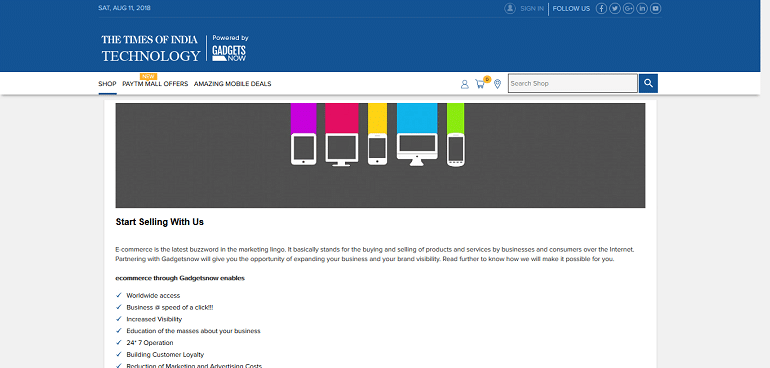Click the user avatar icon beside Sign In

pos(510,8)
